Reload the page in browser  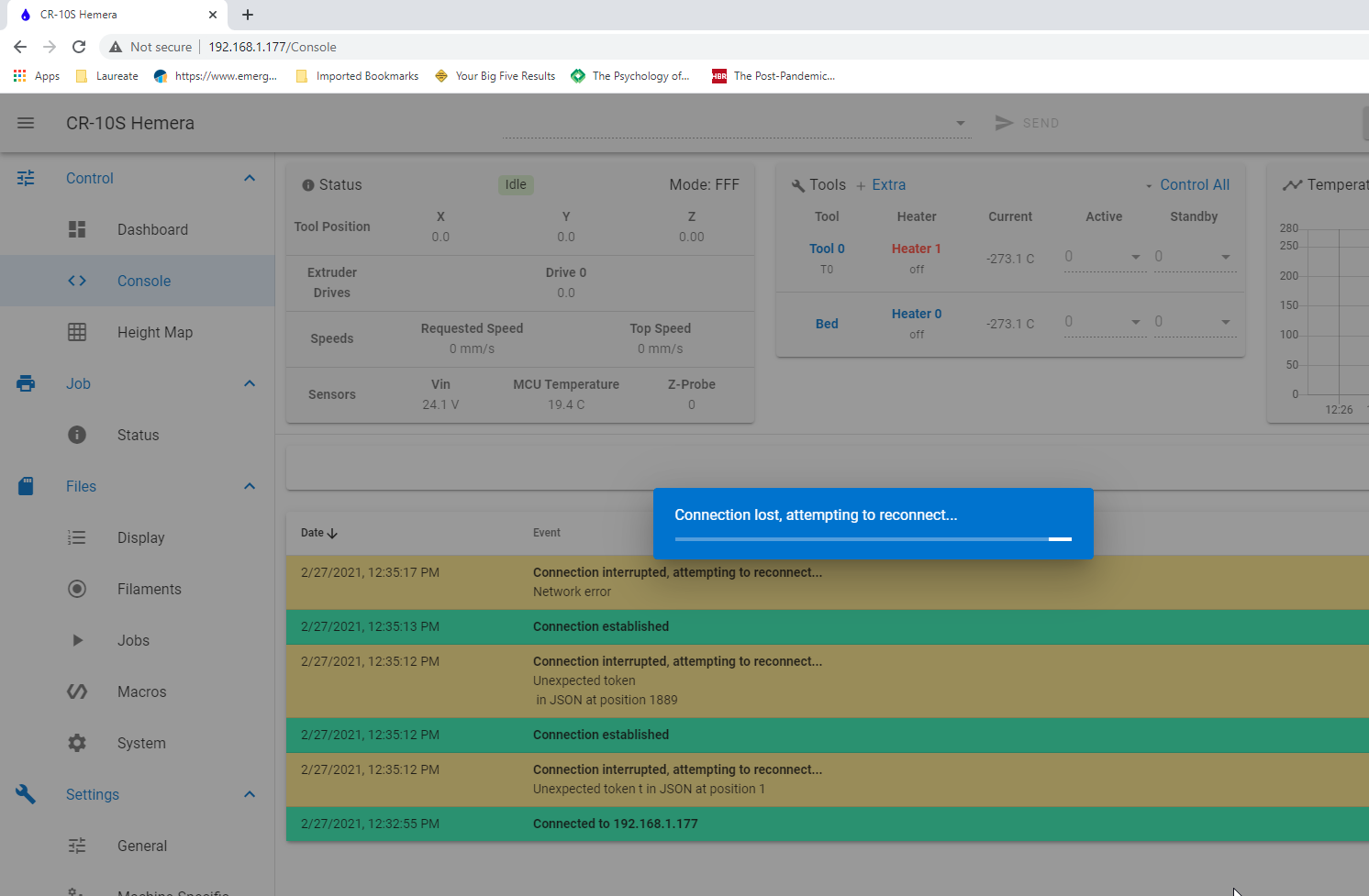pos(79,47)
